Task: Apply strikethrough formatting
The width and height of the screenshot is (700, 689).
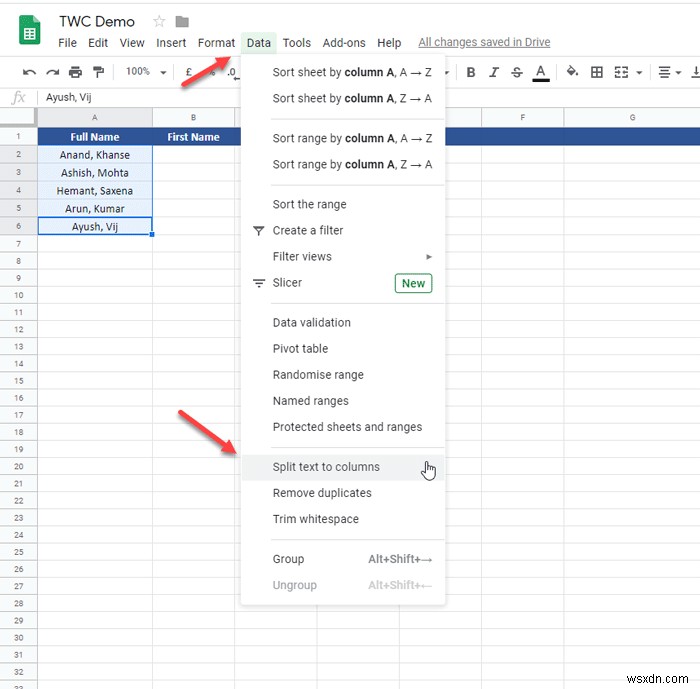Action: point(517,72)
